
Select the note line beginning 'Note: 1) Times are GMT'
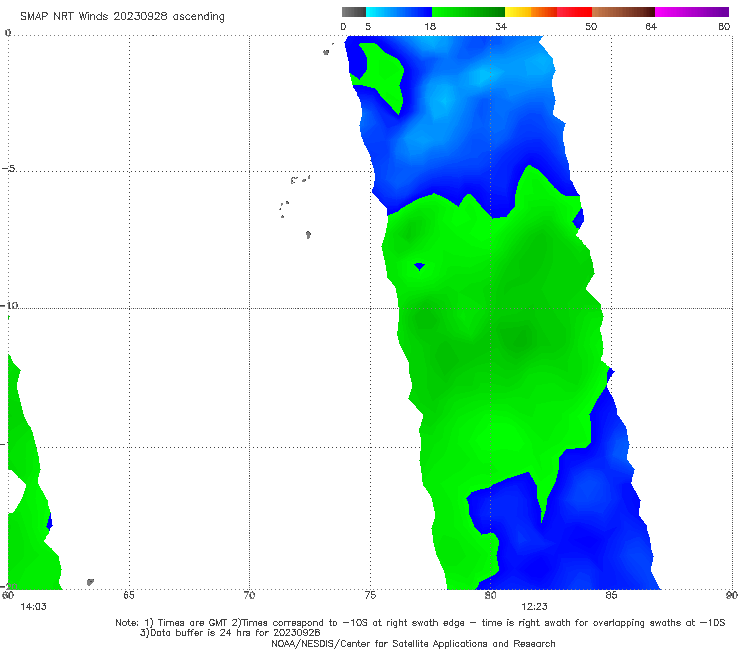tap(420, 623)
